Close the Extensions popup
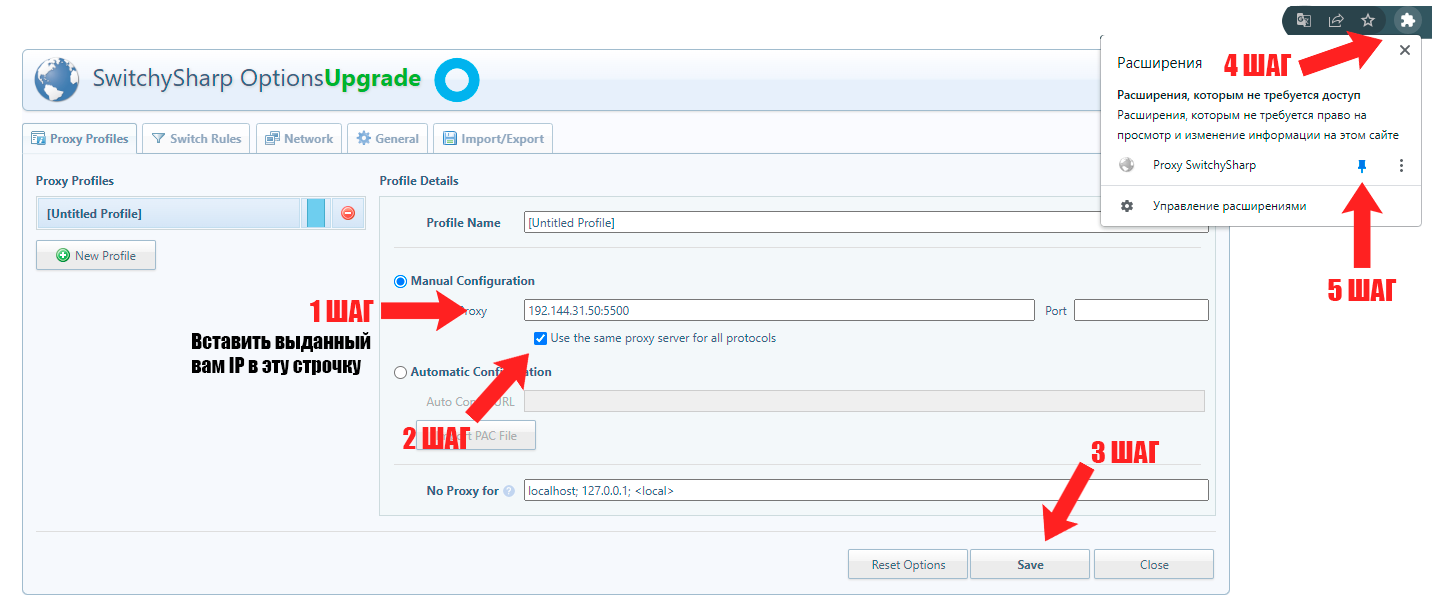 coord(1405,50)
